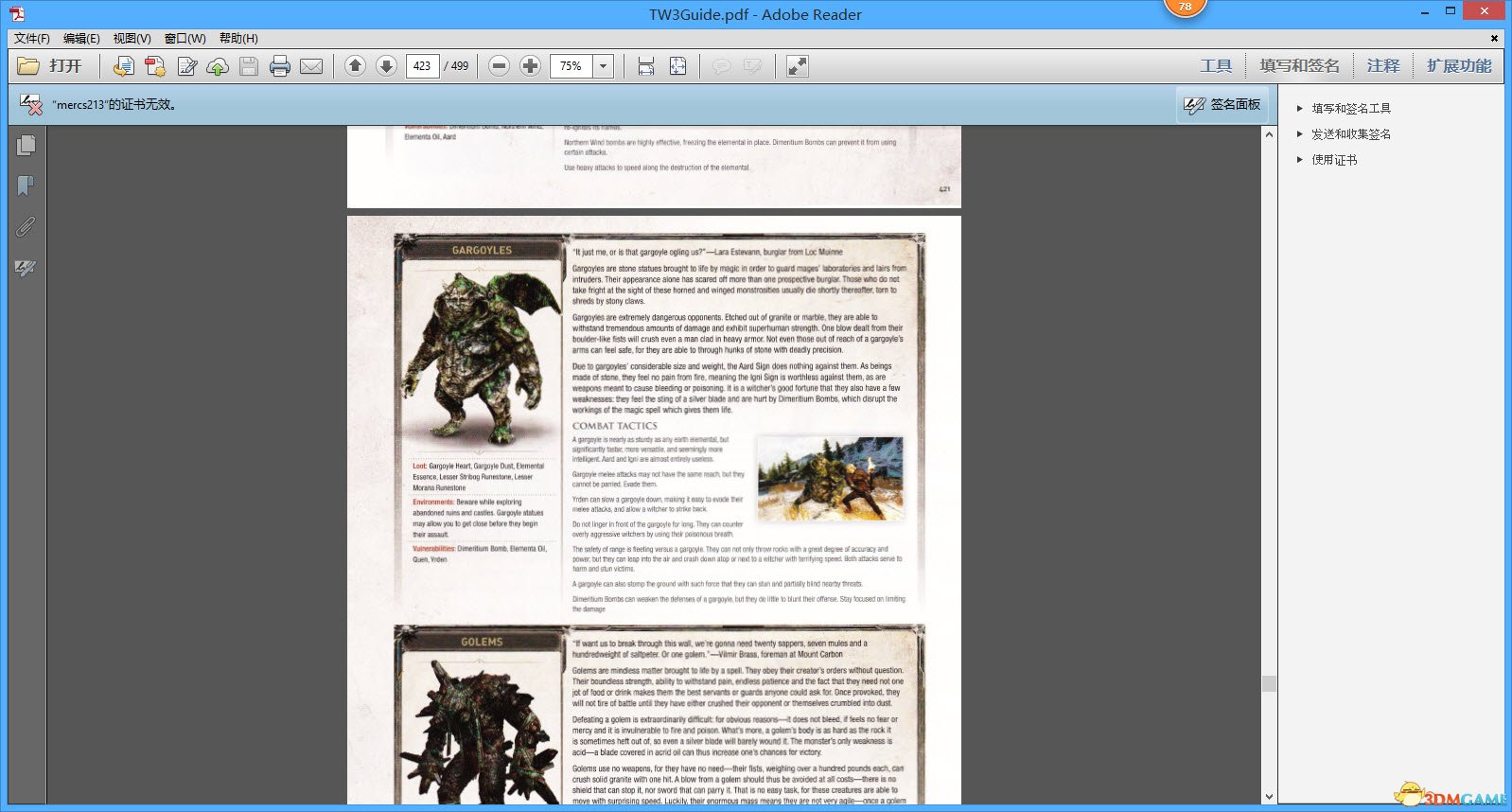This screenshot has height=812, width=1512.
Task: Open the File (文件) menu
Action: 31,39
